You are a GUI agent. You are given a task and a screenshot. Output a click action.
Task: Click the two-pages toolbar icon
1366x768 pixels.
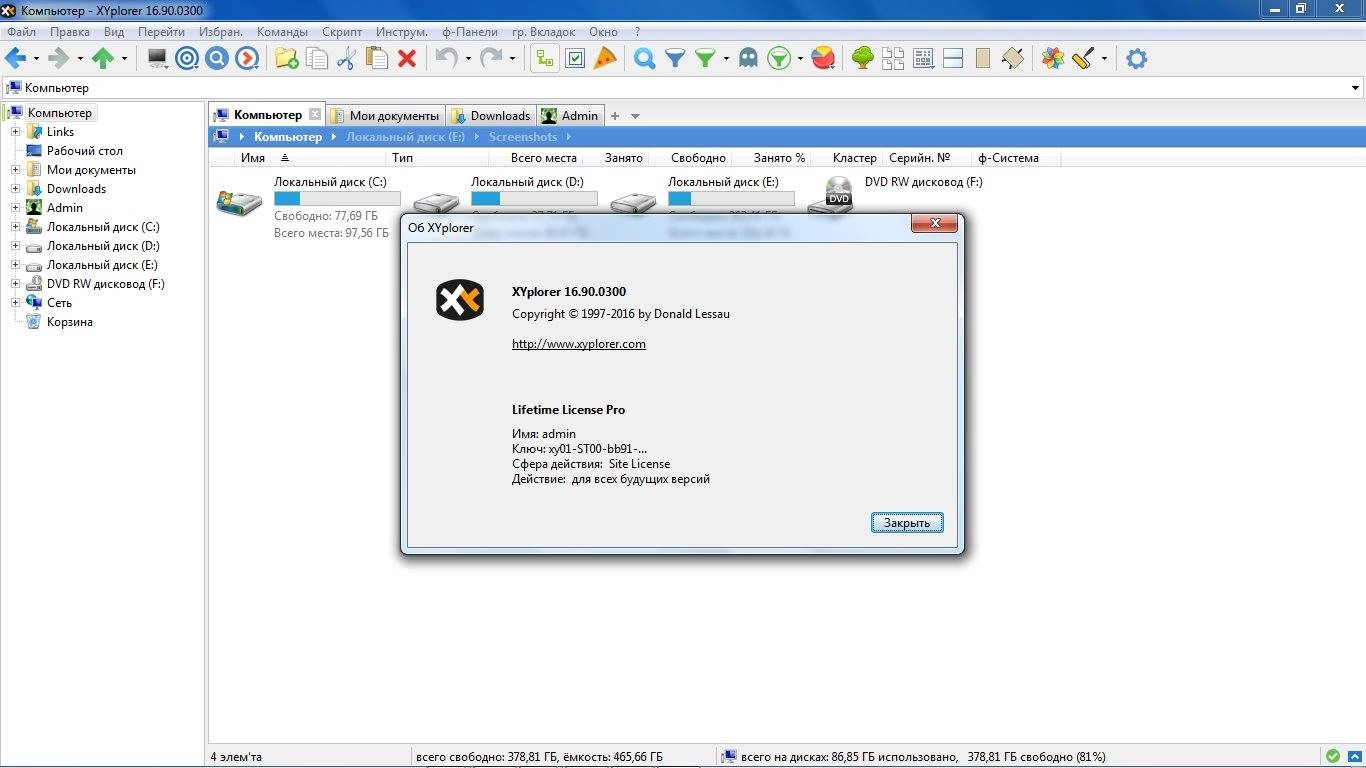(x=893, y=59)
